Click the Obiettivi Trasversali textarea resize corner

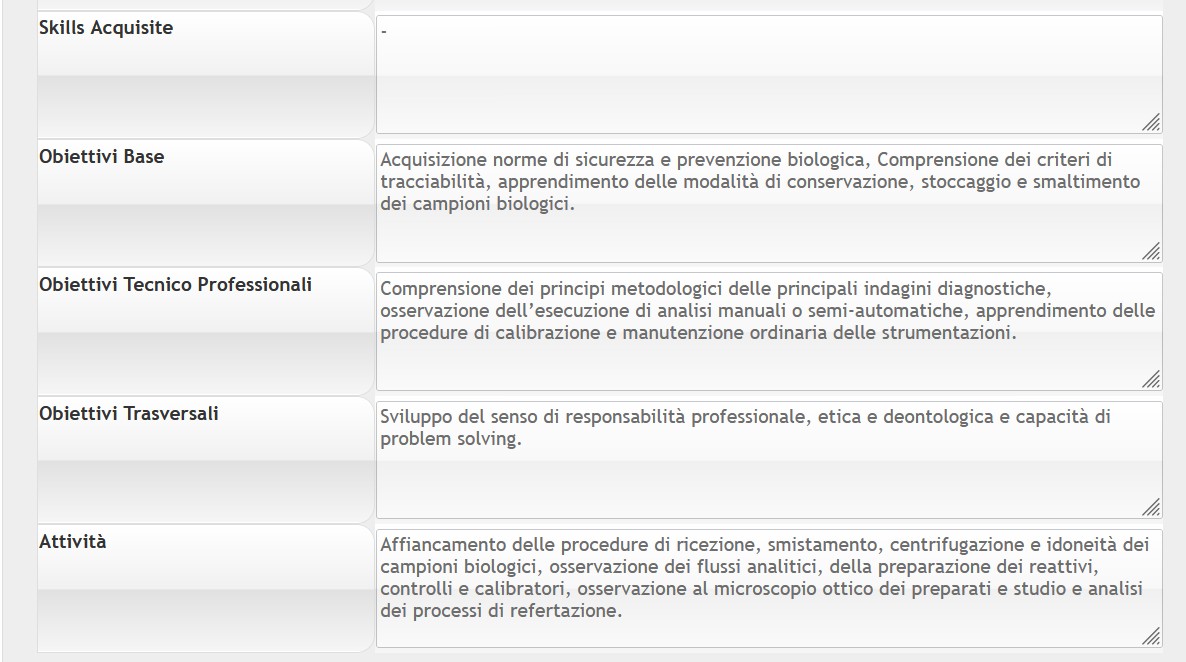1151,508
